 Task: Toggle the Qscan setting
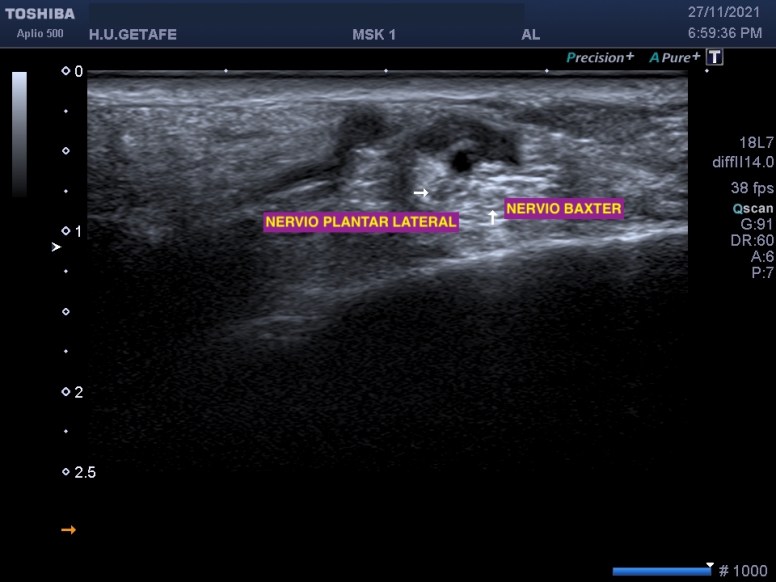click(x=752, y=208)
